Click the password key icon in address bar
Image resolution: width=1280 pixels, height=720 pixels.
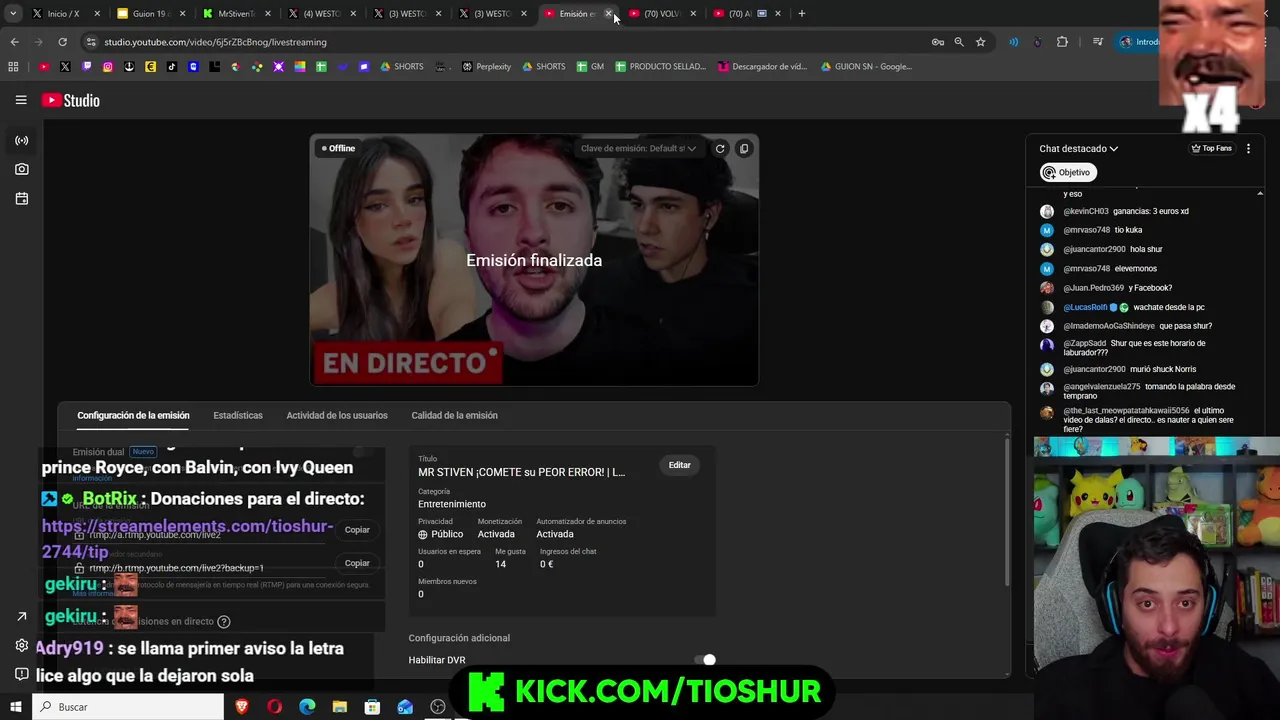(x=938, y=42)
